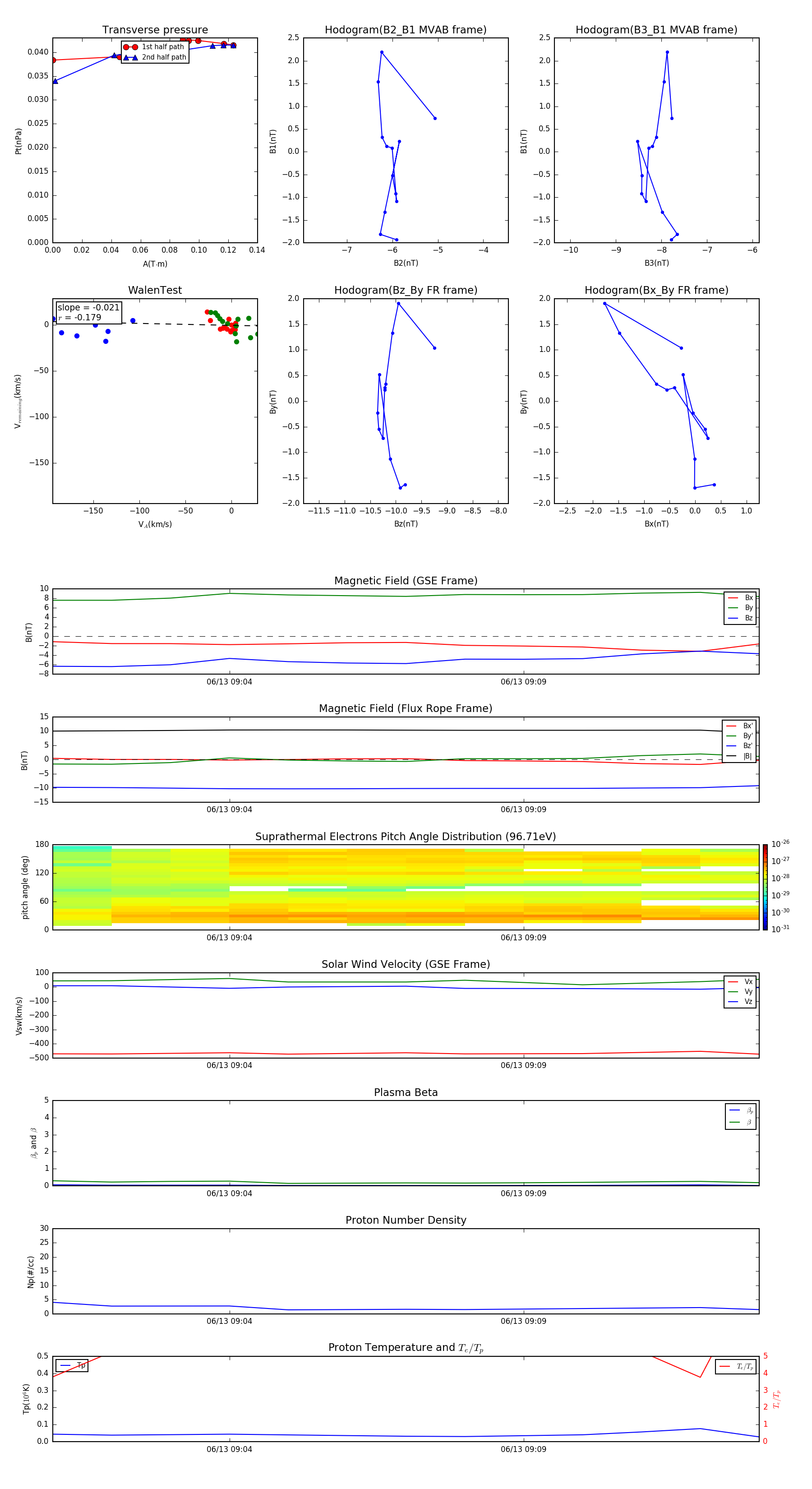The height and width of the screenshot is (1489, 812).
Task: Click the 'slope = -0.021' annotation
Action: [x=88, y=308]
